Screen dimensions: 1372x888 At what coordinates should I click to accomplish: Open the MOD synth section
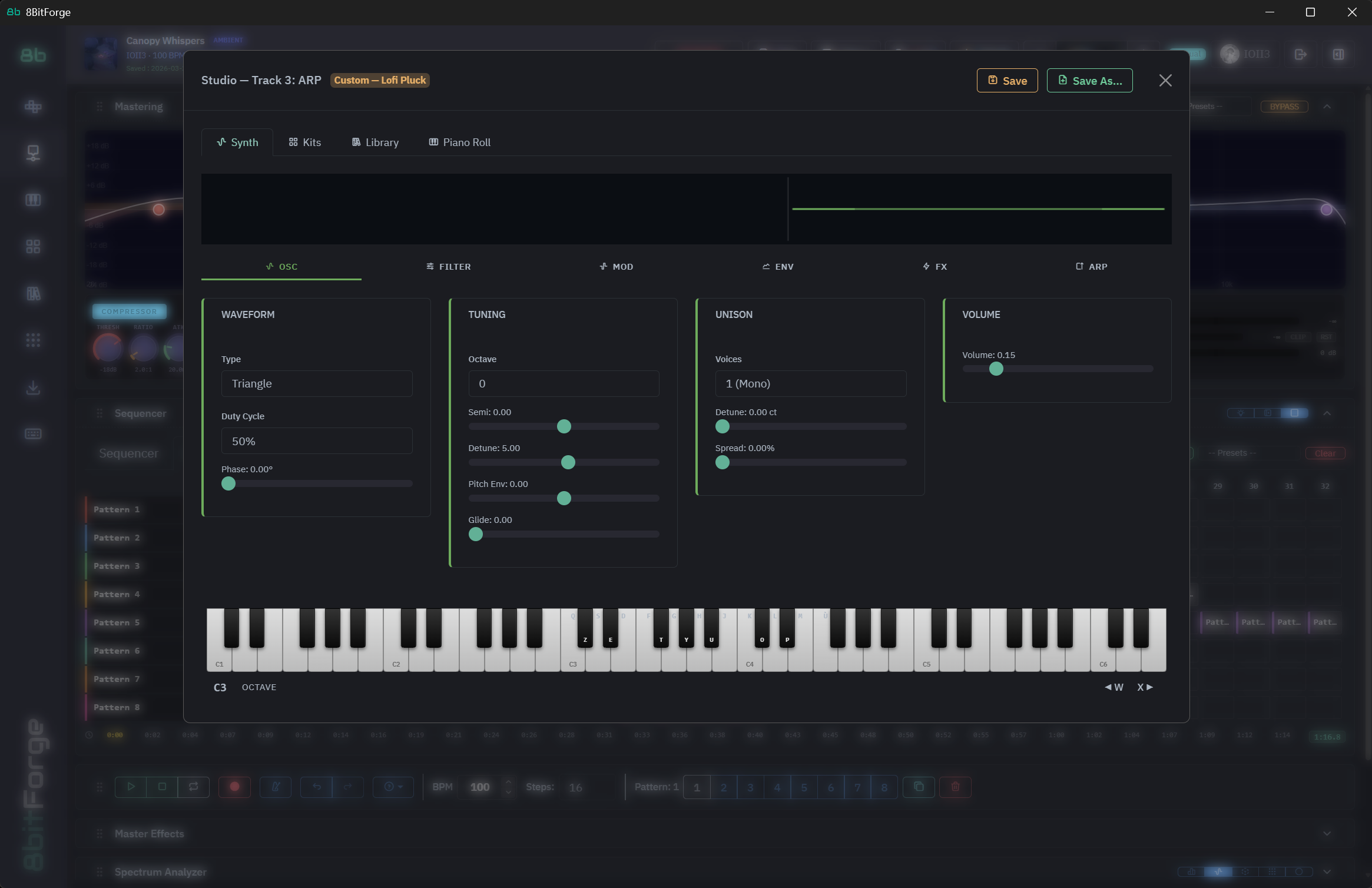coord(616,267)
